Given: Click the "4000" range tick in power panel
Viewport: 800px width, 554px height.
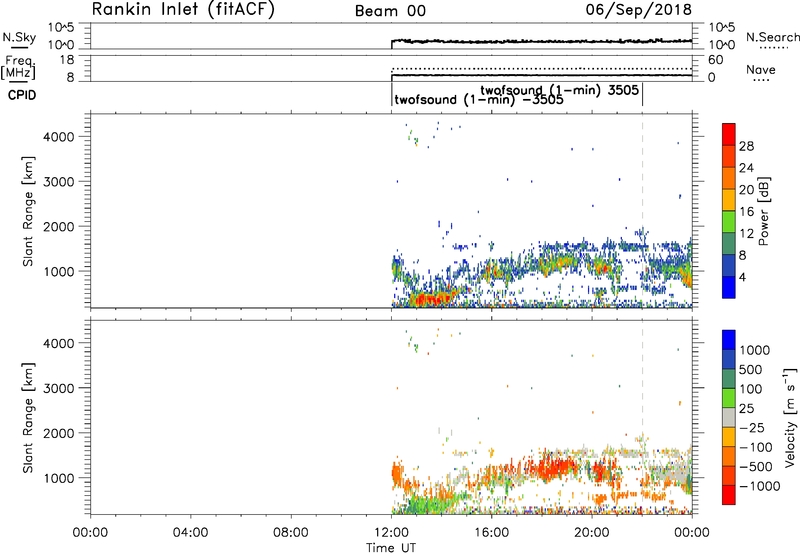Looking at the screenshot, I should point(59,137).
